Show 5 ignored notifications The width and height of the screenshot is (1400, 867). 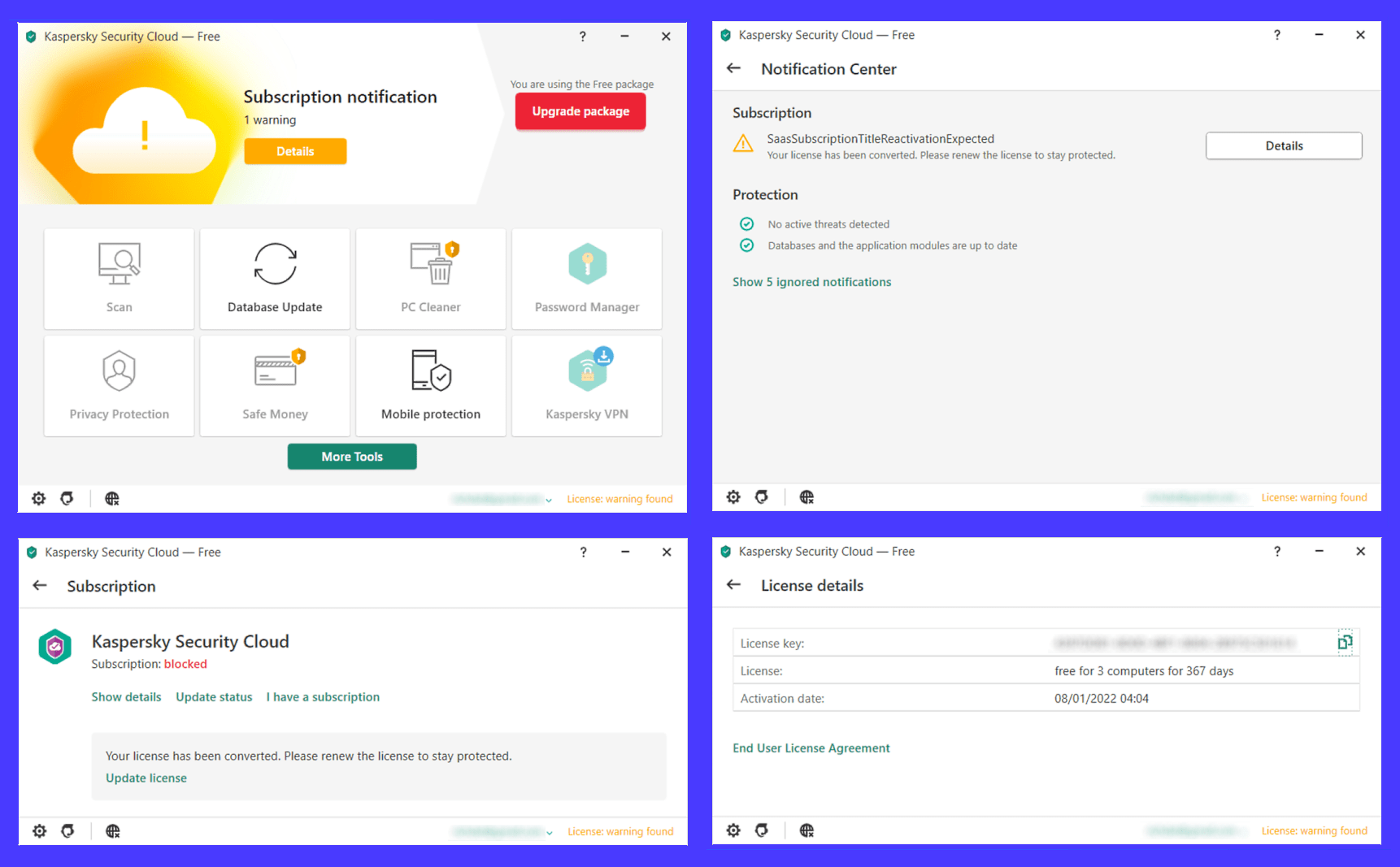(x=811, y=282)
